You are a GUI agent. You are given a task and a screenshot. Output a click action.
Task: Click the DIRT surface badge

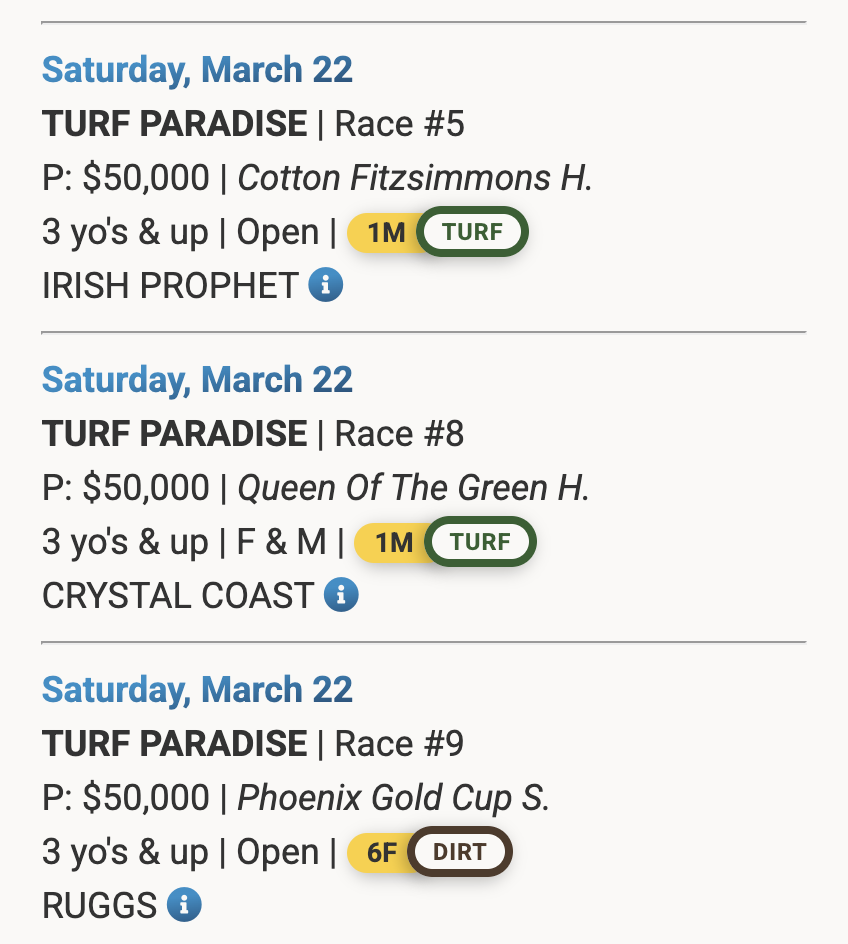[459, 852]
